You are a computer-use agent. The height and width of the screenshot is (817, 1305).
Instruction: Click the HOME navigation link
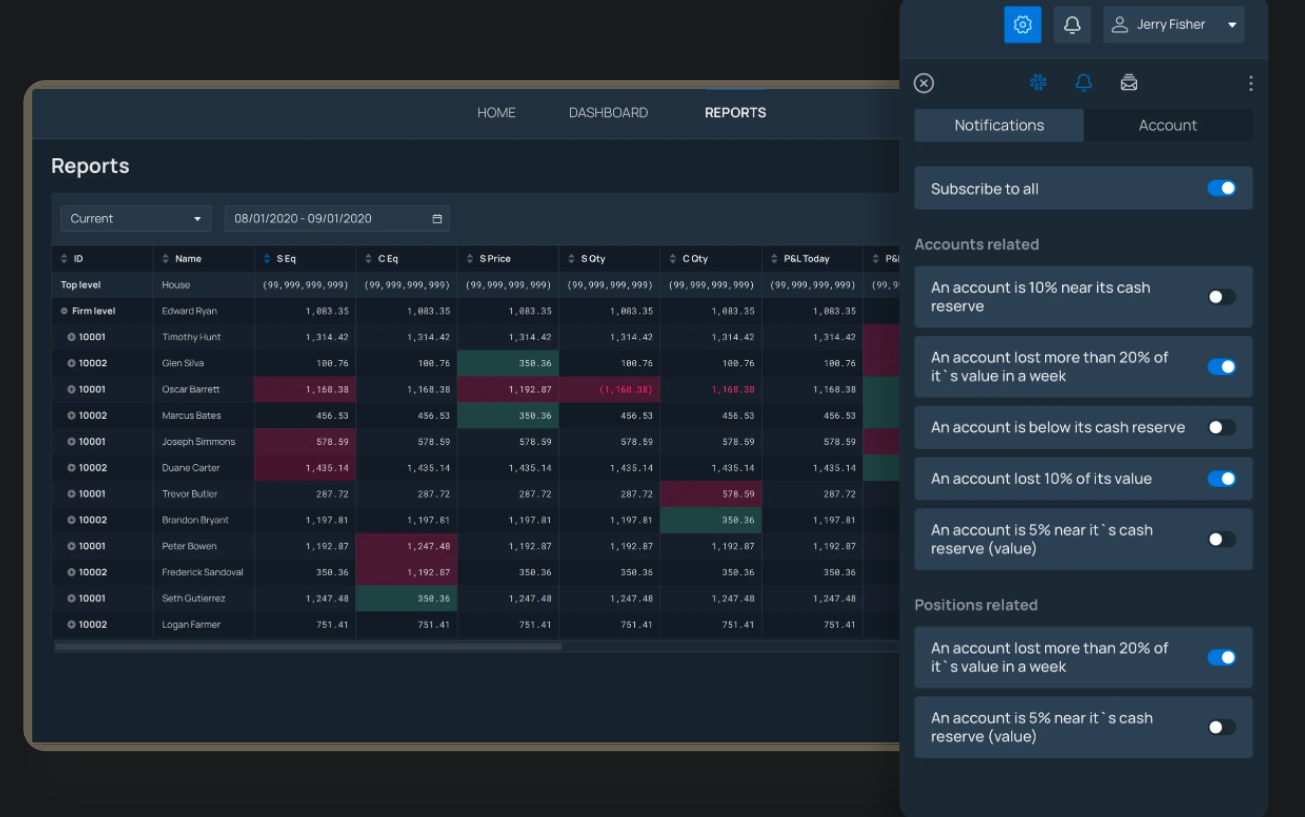(497, 112)
